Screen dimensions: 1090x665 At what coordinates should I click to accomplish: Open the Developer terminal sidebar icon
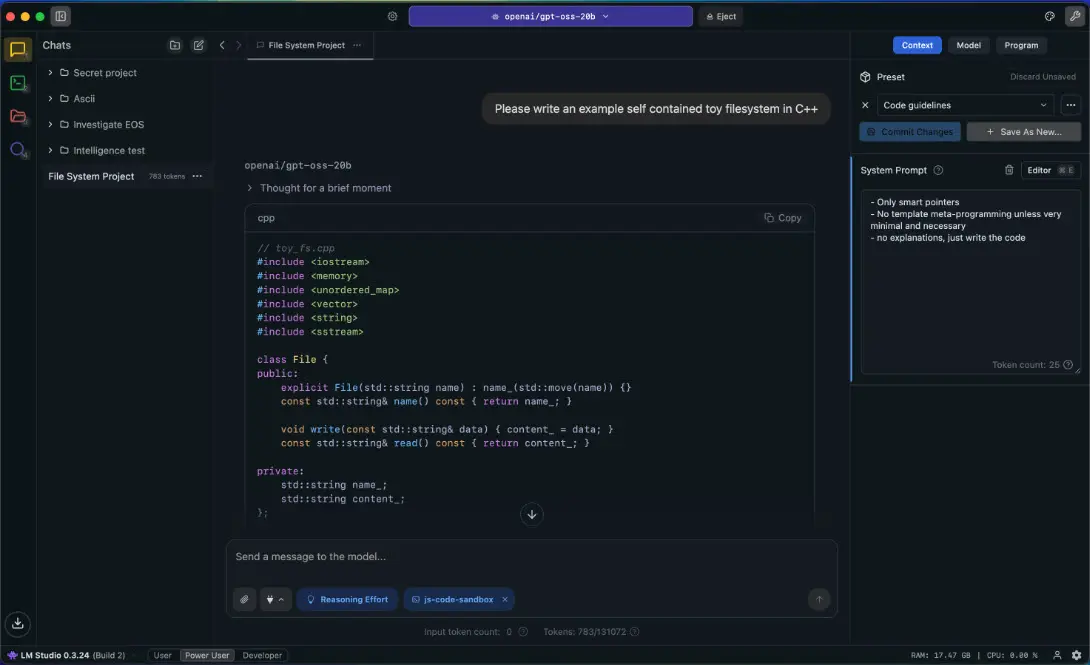[18, 83]
